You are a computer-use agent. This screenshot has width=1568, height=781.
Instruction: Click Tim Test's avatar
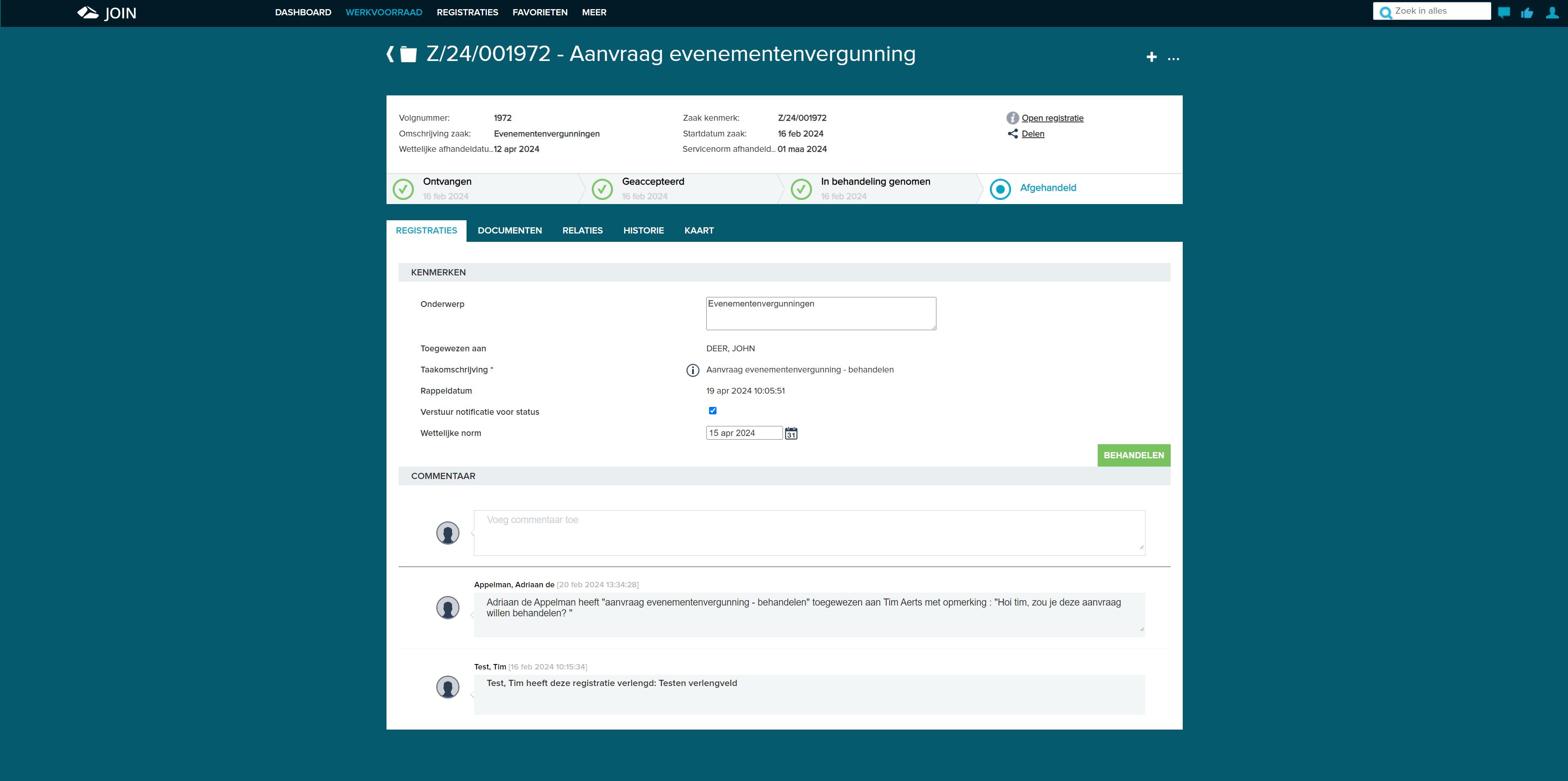tap(447, 687)
